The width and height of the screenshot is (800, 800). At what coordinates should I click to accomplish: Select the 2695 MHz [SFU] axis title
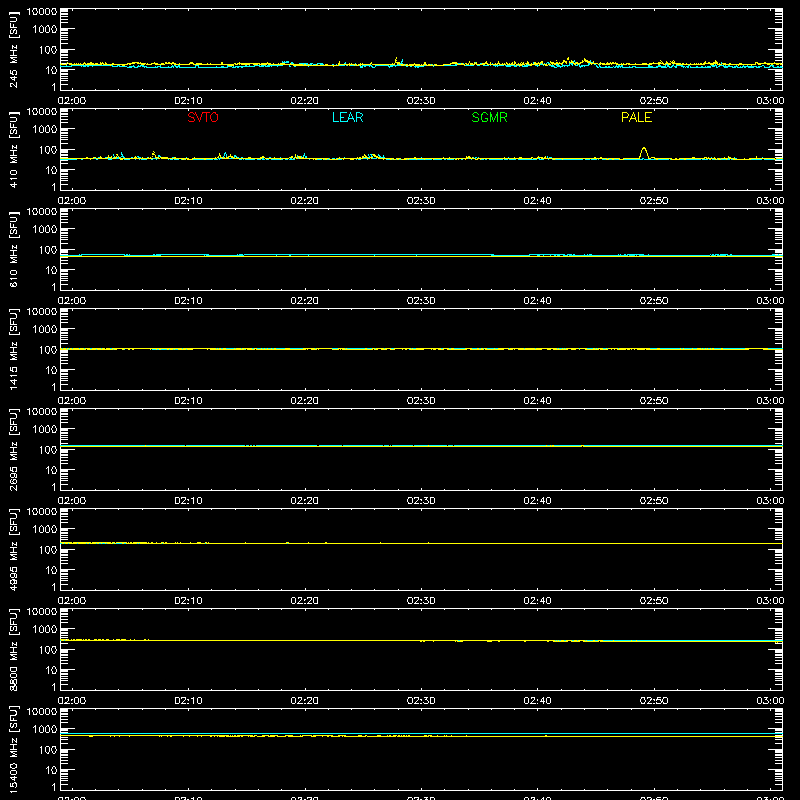tap(13, 449)
